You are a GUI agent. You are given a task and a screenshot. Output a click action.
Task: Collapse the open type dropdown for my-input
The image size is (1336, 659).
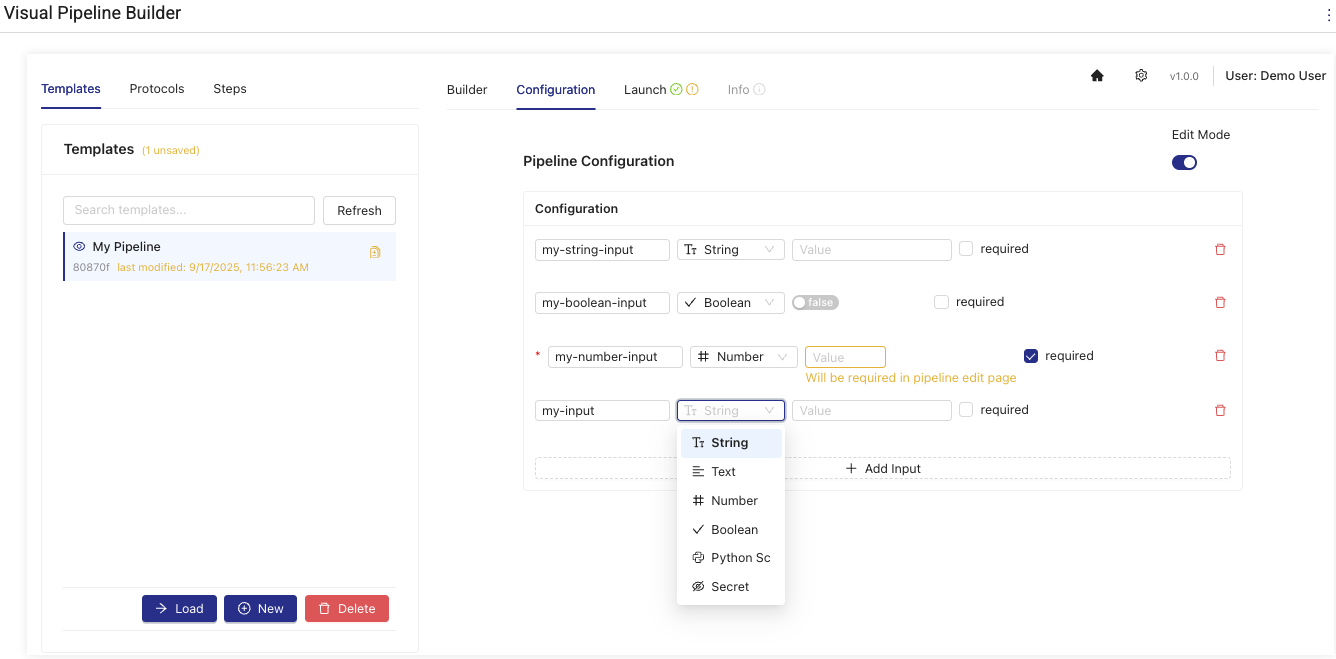731,410
